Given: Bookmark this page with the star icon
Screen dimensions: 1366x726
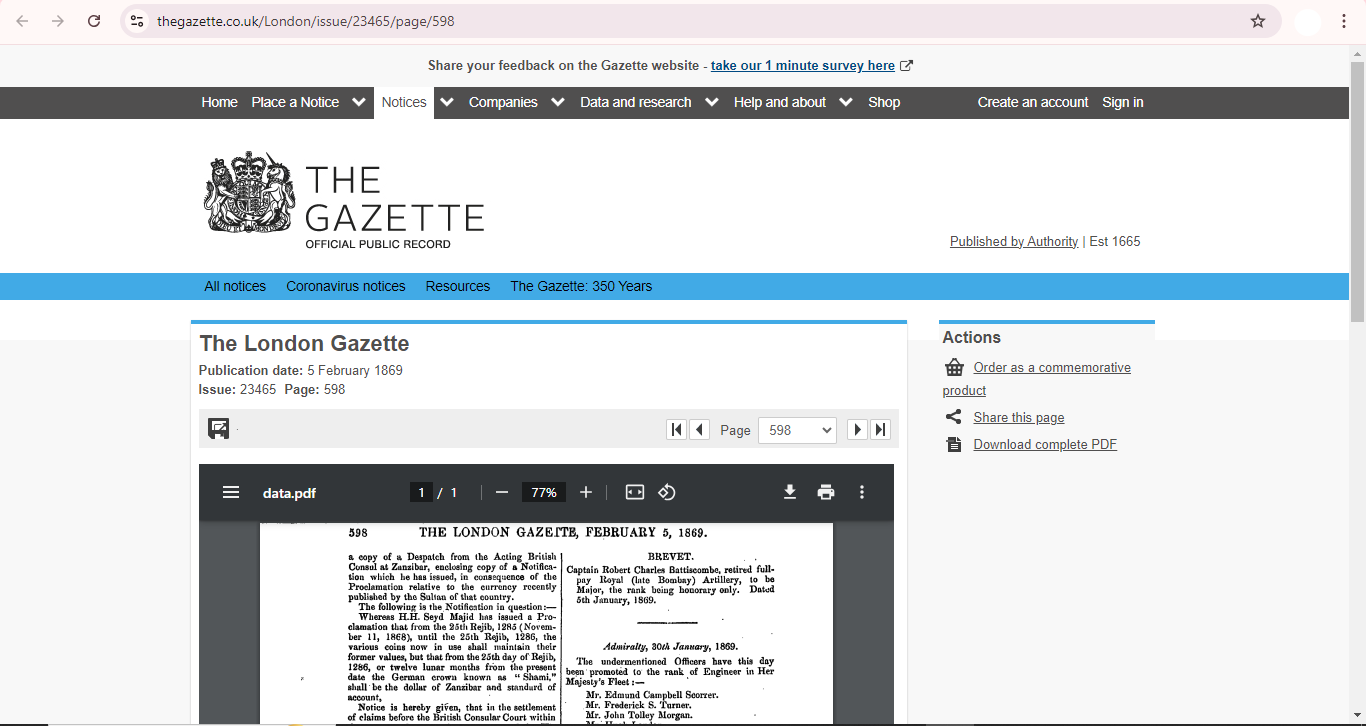Looking at the screenshot, I should (1258, 21).
